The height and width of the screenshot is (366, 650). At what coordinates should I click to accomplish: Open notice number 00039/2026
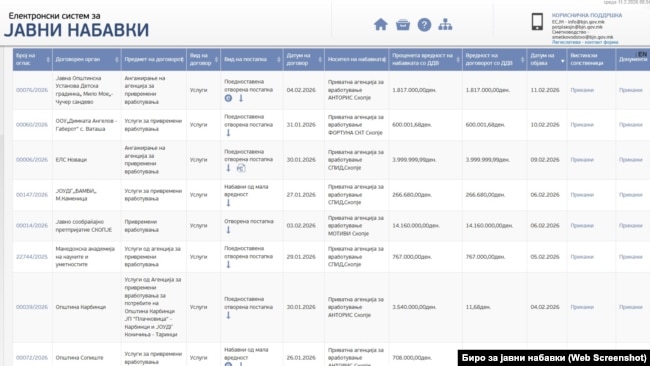coord(32,307)
